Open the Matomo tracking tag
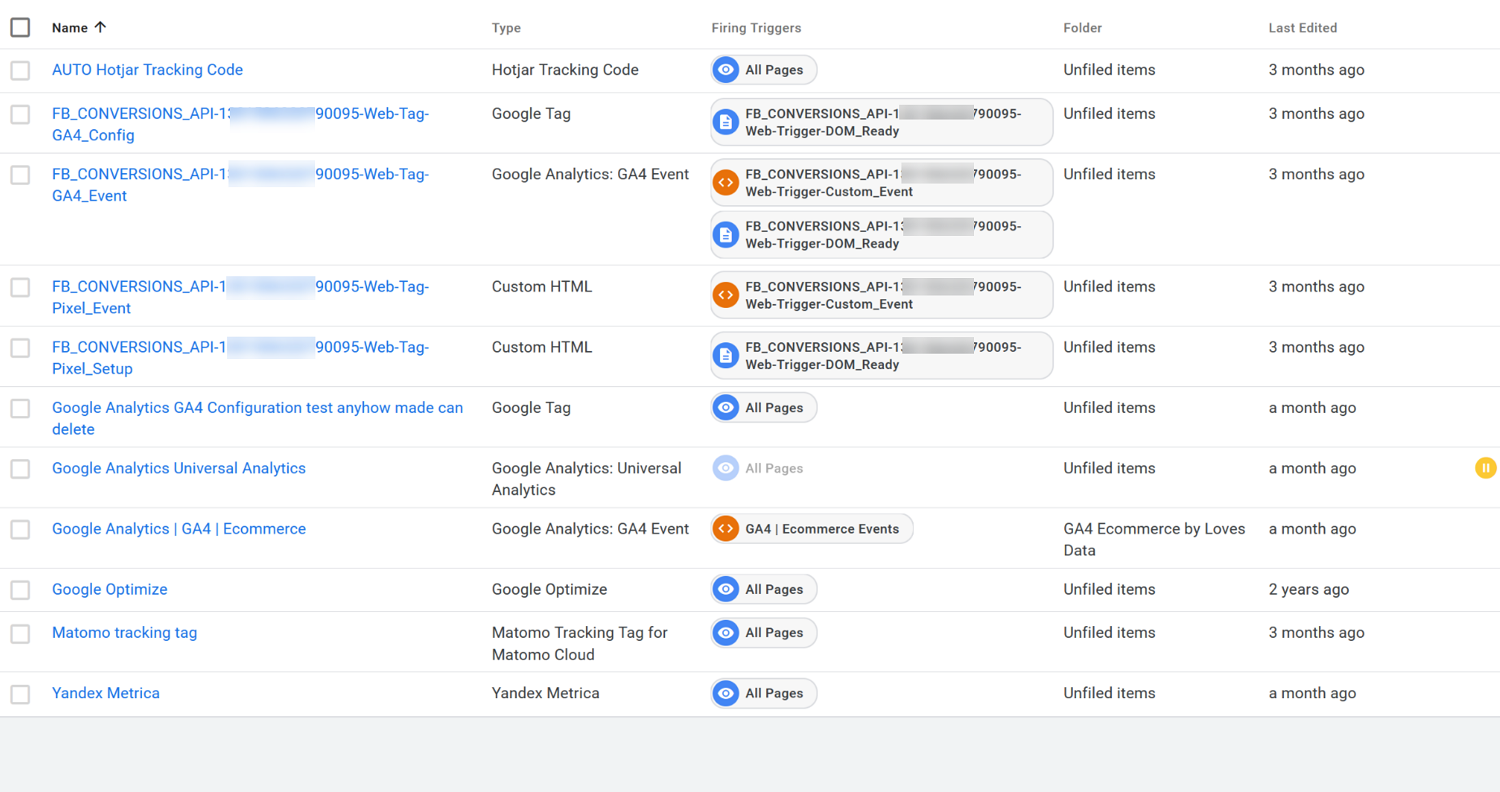 124,633
